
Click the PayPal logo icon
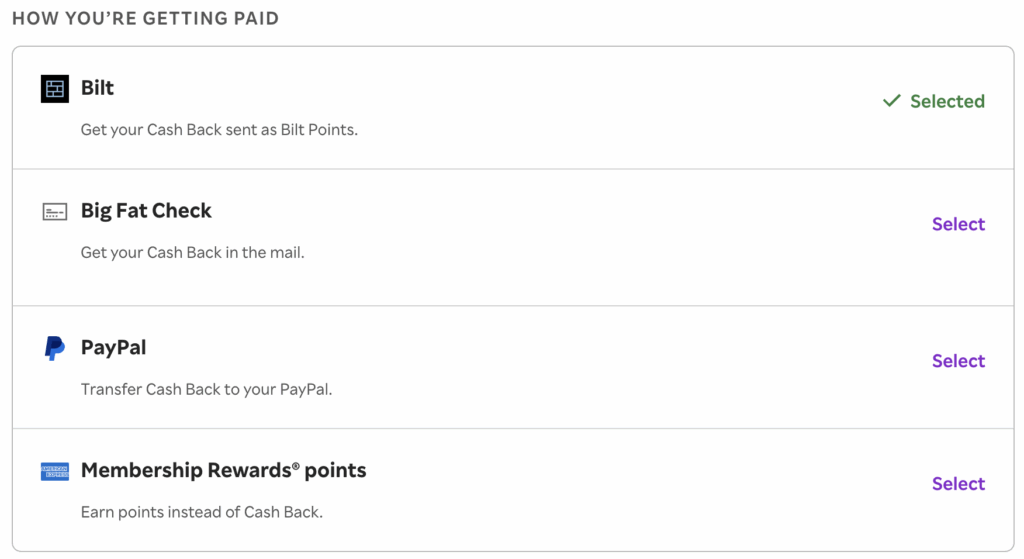click(x=54, y=348)
